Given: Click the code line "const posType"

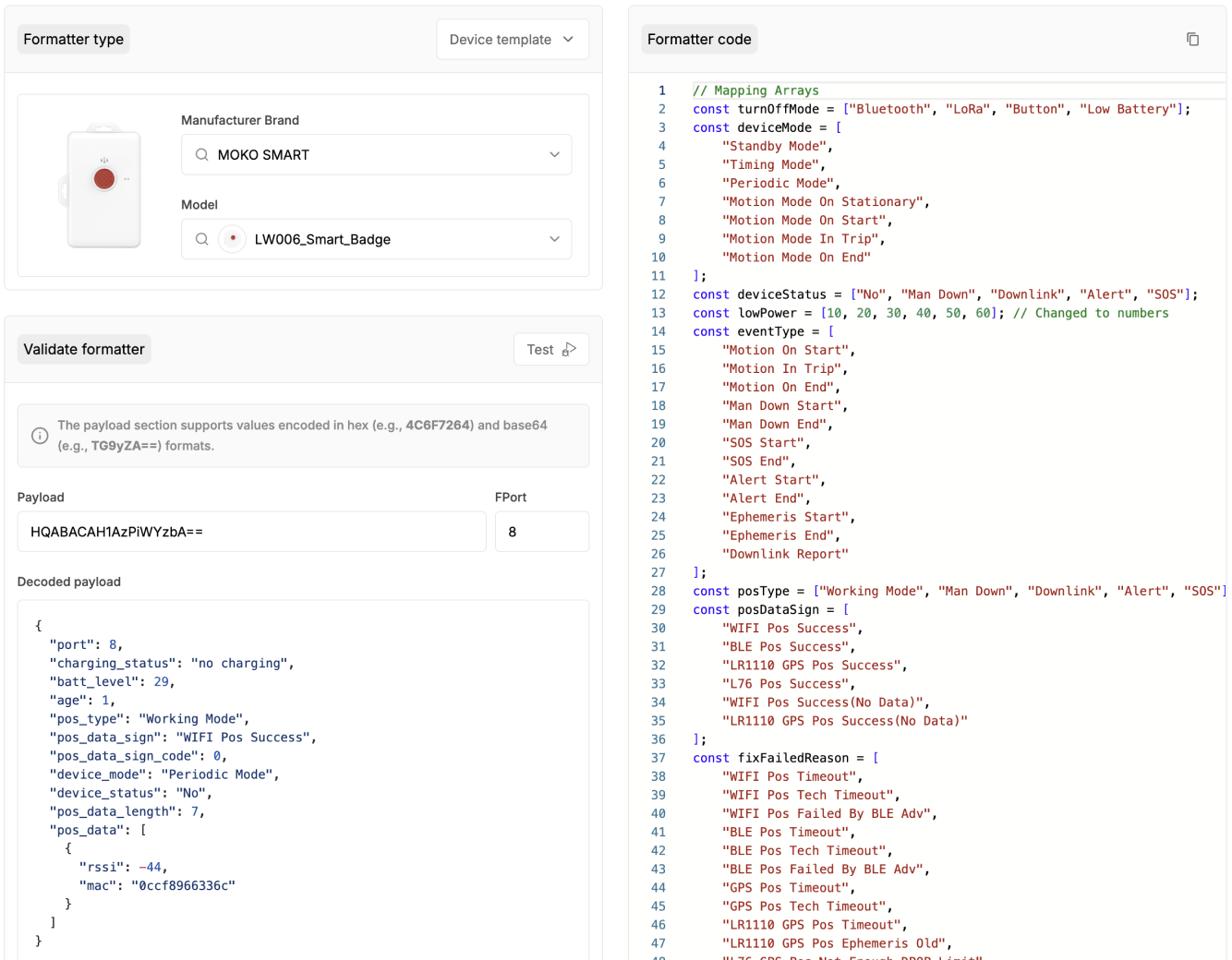Looking at the screenshot, I should coord(960,591).
